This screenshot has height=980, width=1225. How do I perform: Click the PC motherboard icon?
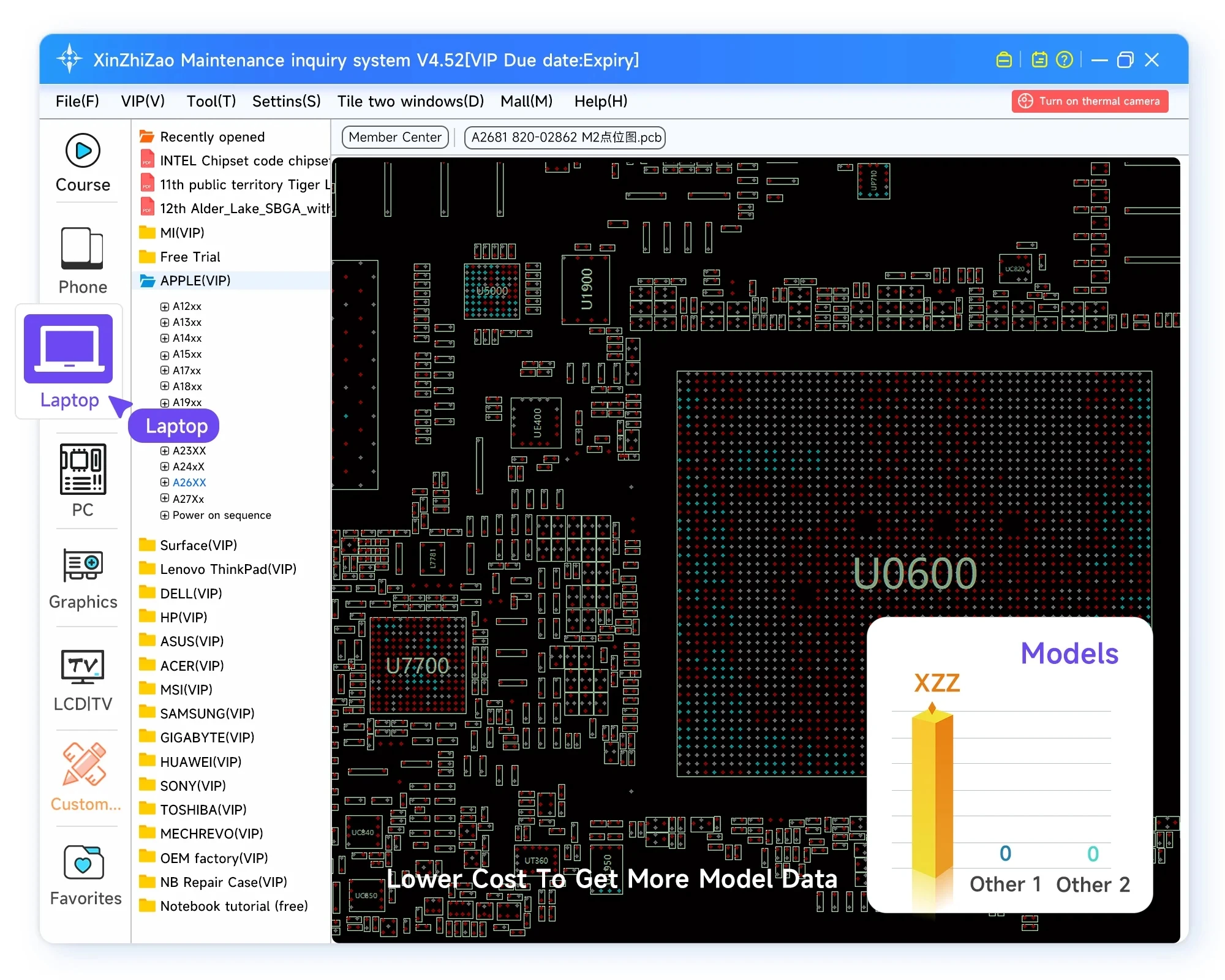83,469
